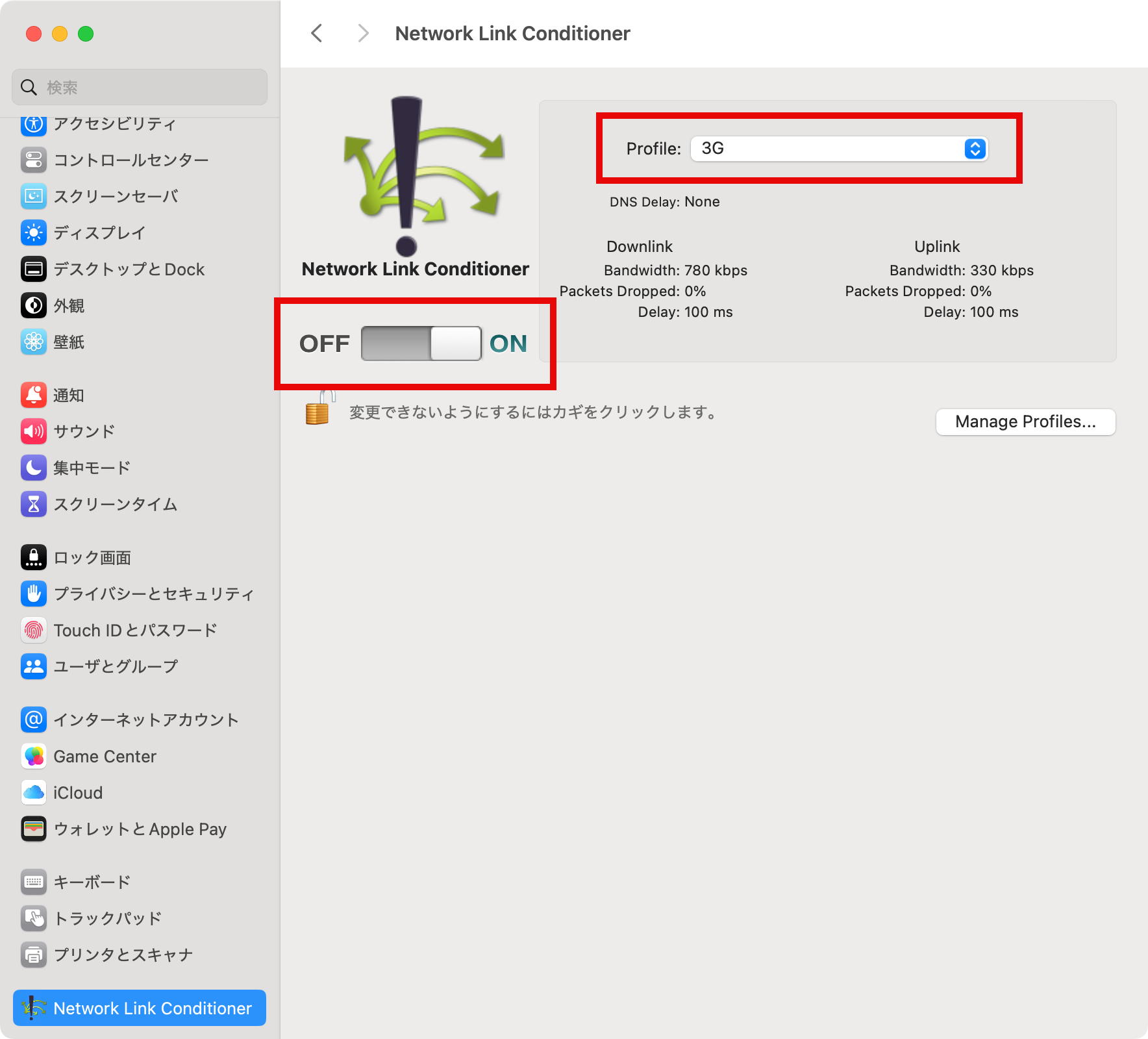Open the キーボード keyboard icon
Image resolution: width=1148 pixels, height=1039 pixels.
[x=34, y=882]
